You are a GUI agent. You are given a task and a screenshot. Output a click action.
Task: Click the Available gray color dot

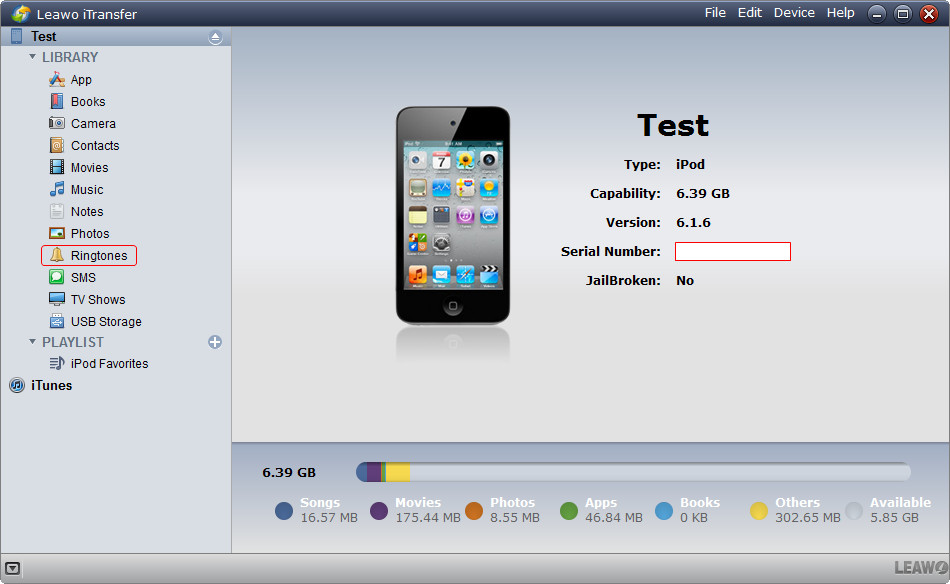pyautogui.click(x=854, y=511)
